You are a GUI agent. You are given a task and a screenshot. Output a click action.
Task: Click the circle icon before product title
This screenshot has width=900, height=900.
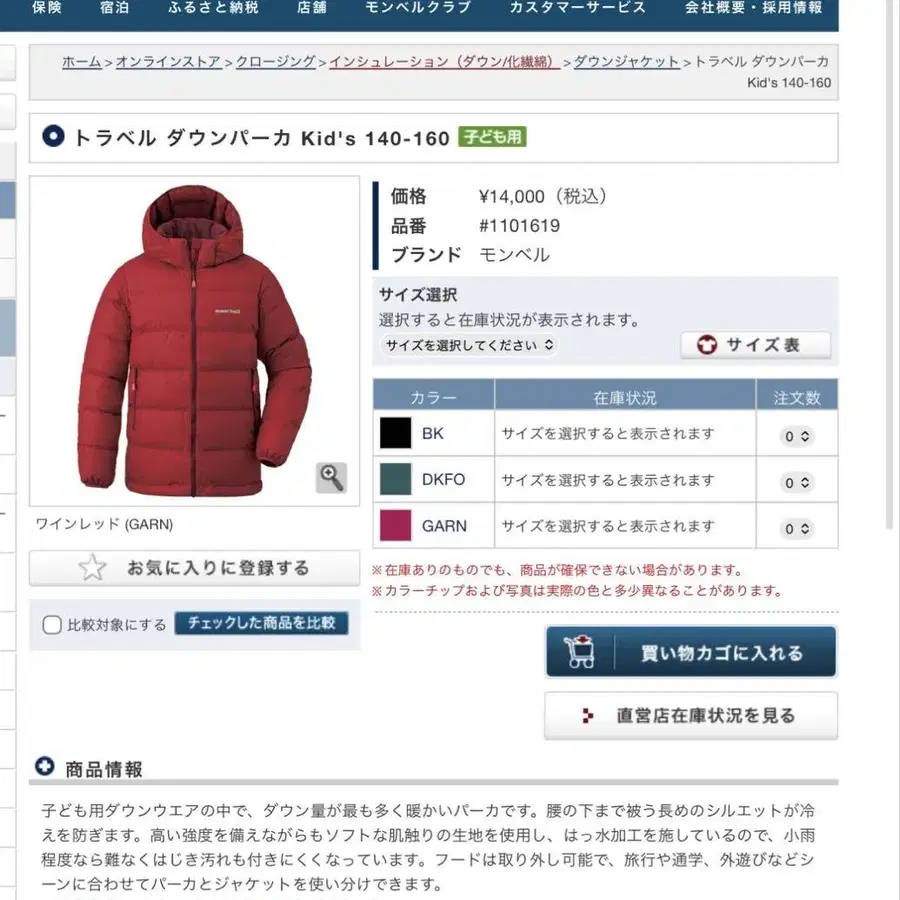pyautogui.click(x=53, y=137)
